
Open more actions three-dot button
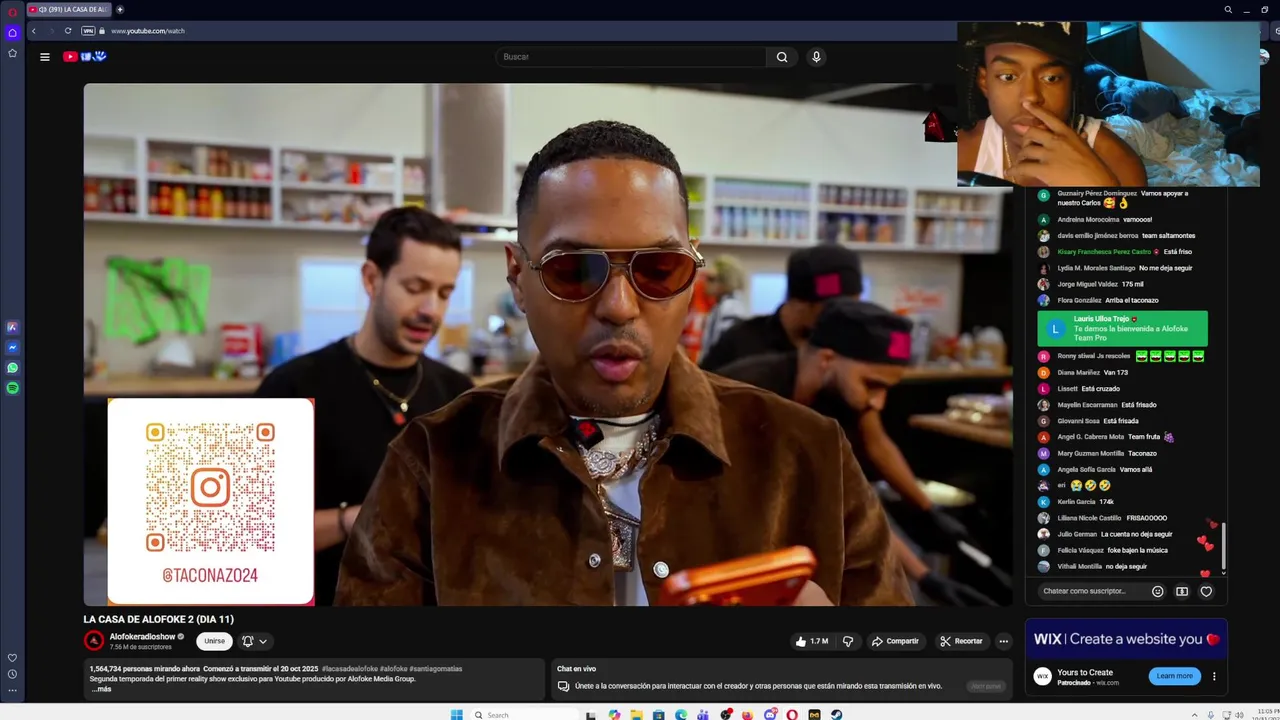pyautogui.click(x=1003, y=641)
